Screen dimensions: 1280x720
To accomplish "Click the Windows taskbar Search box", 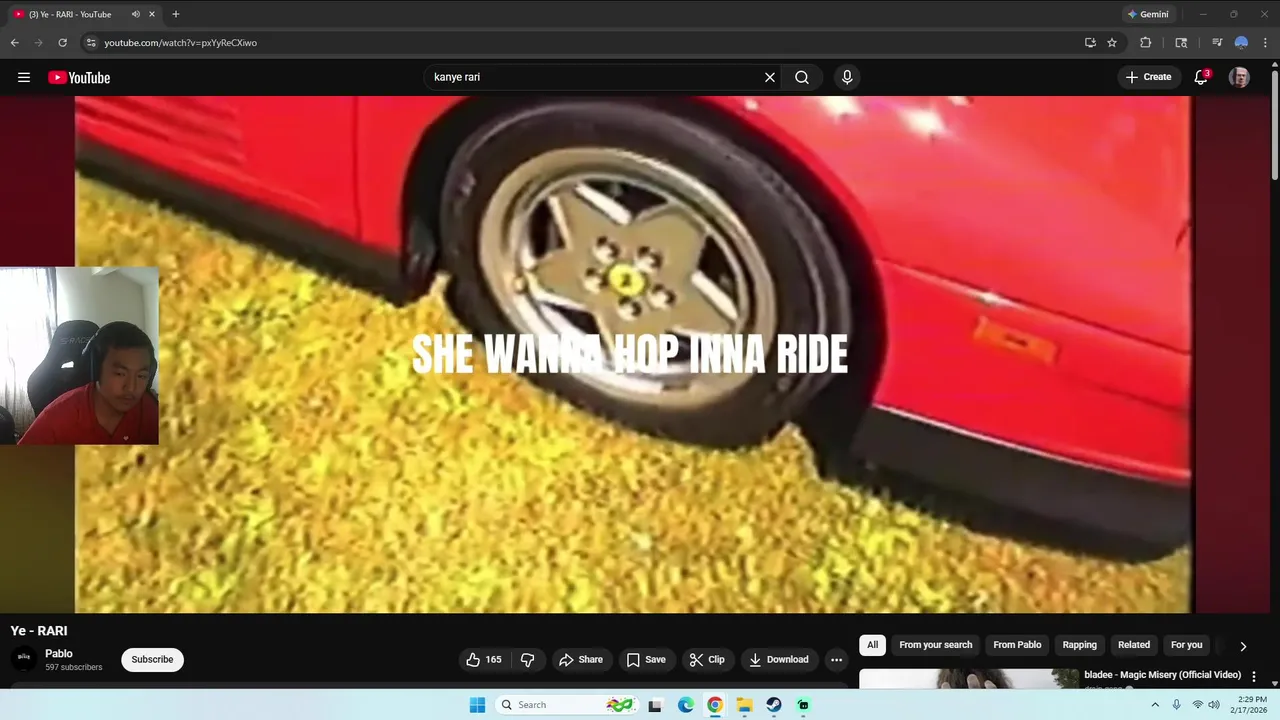I will pyautogui.click(x=567, y=705).
